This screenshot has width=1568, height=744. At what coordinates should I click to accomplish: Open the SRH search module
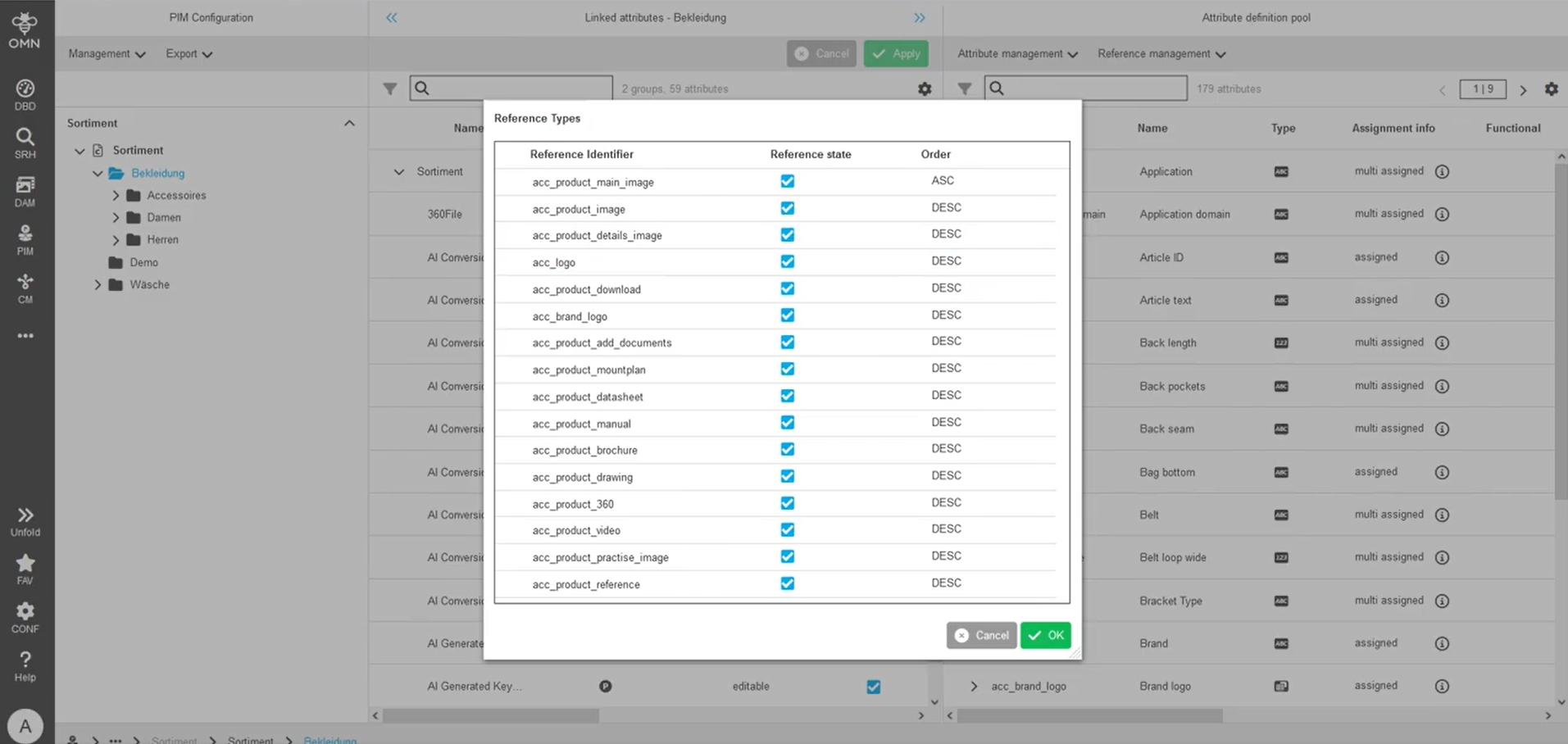[x=25, y=143]
